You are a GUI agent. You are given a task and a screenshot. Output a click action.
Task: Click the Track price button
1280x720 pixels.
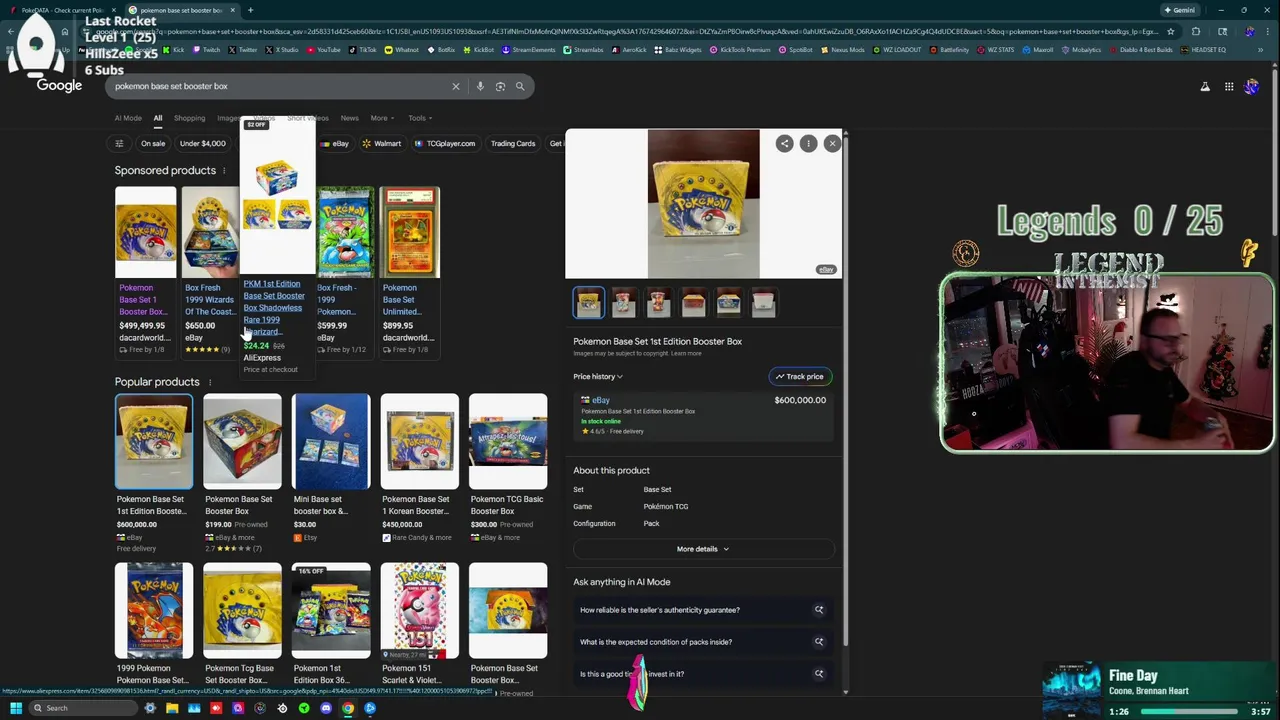pos(800,377)
